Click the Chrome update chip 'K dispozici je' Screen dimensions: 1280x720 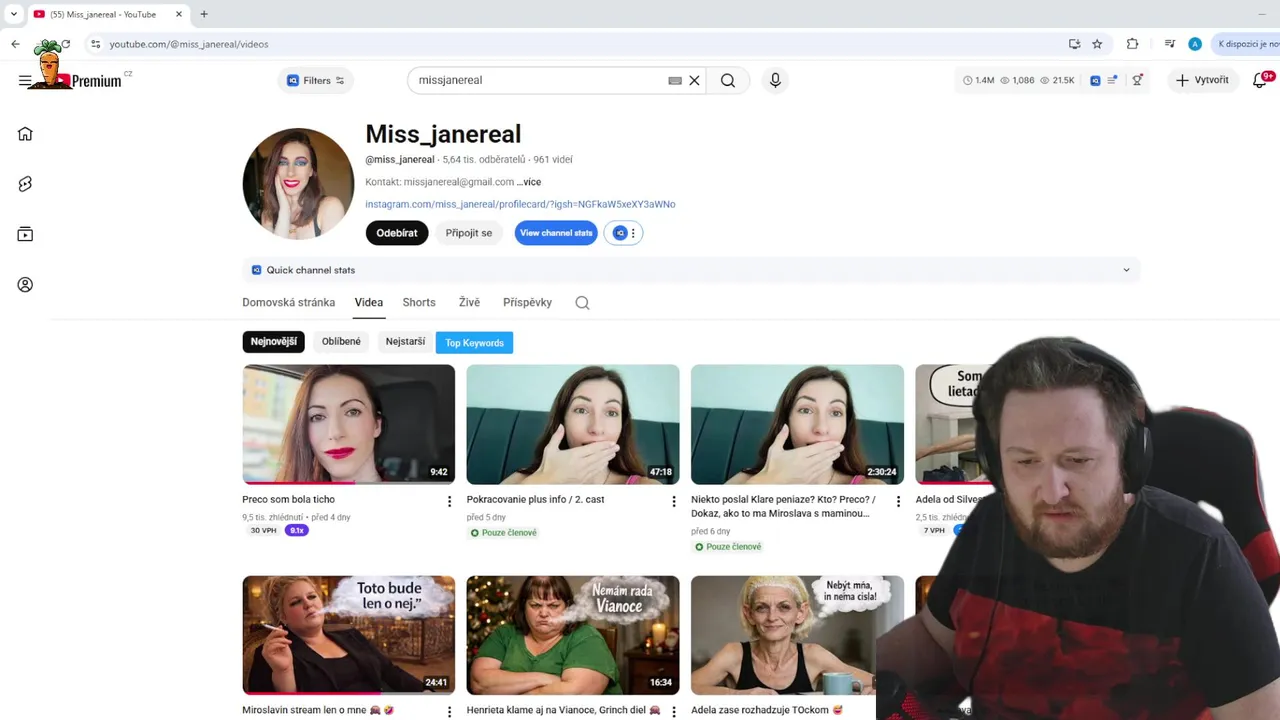pos(1245,44)
